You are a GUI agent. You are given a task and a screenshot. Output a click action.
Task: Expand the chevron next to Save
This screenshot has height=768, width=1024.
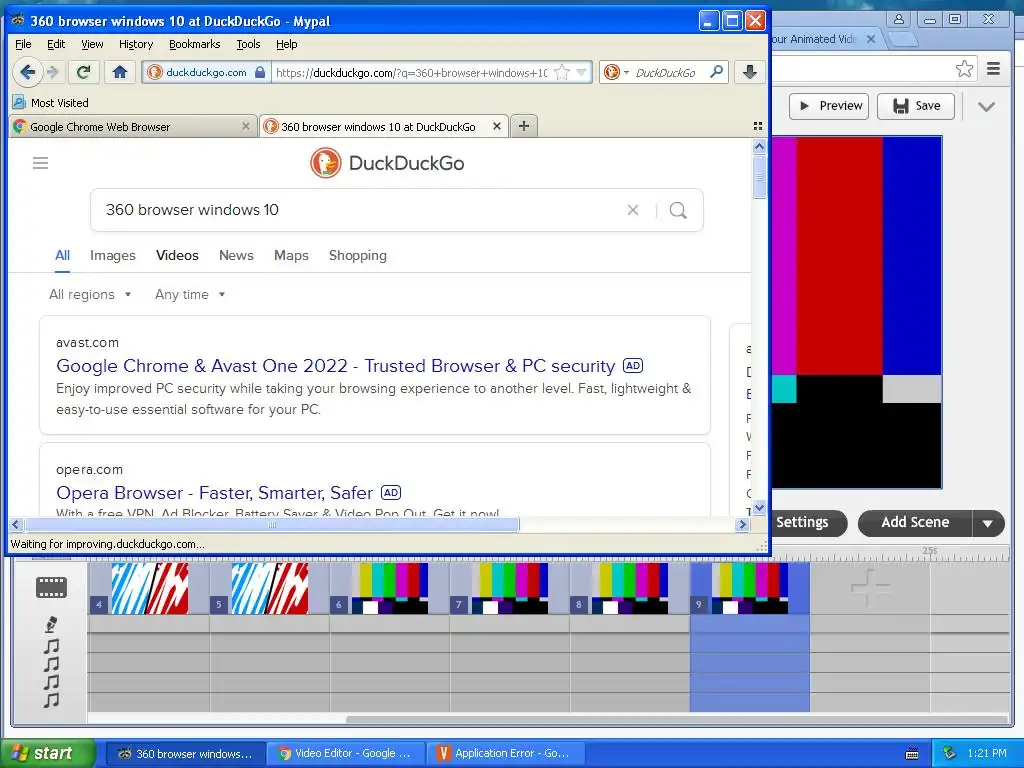coord(986,106)
